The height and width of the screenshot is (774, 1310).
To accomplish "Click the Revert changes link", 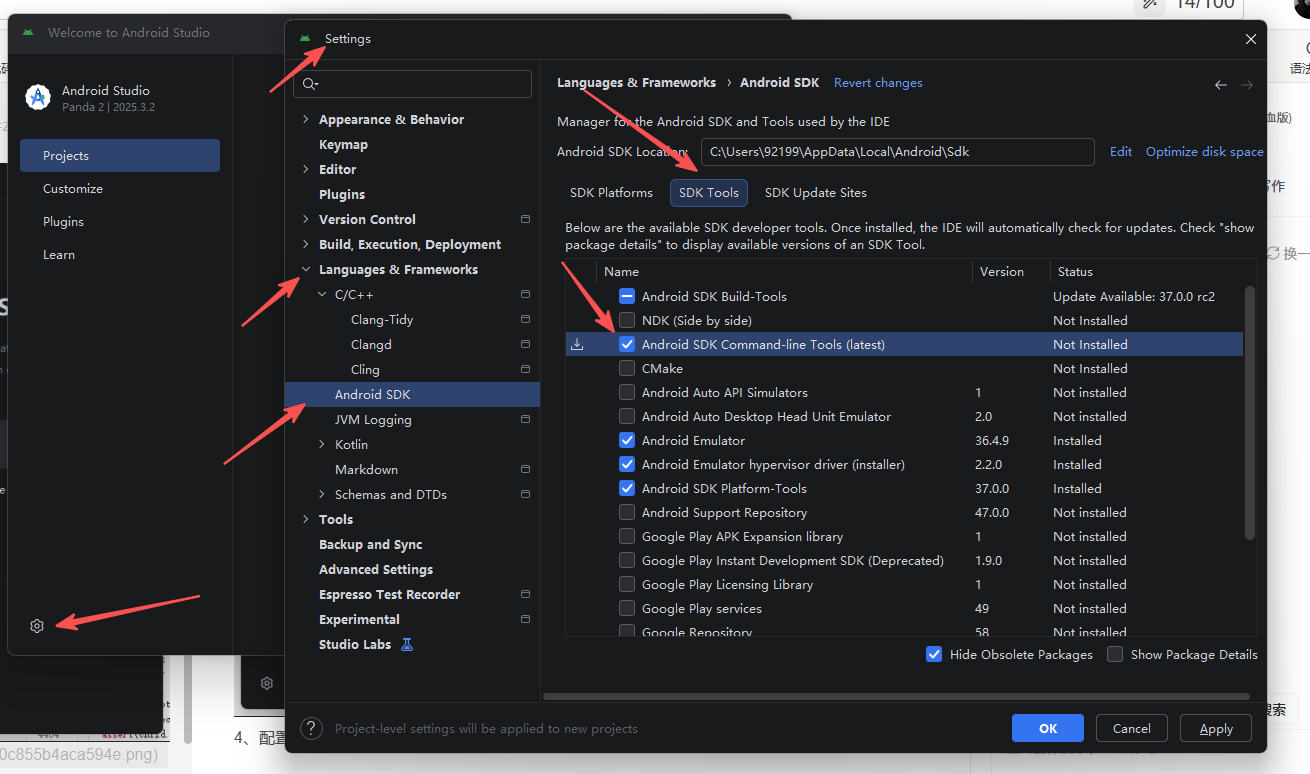I will [878, 83].
